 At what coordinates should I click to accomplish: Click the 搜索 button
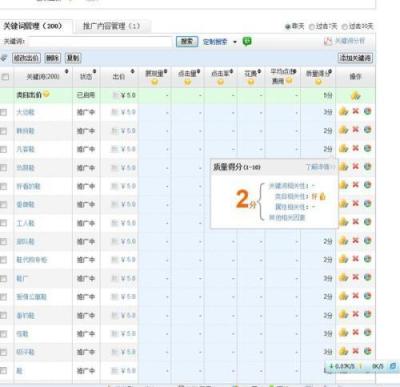(x=187, y=41)
